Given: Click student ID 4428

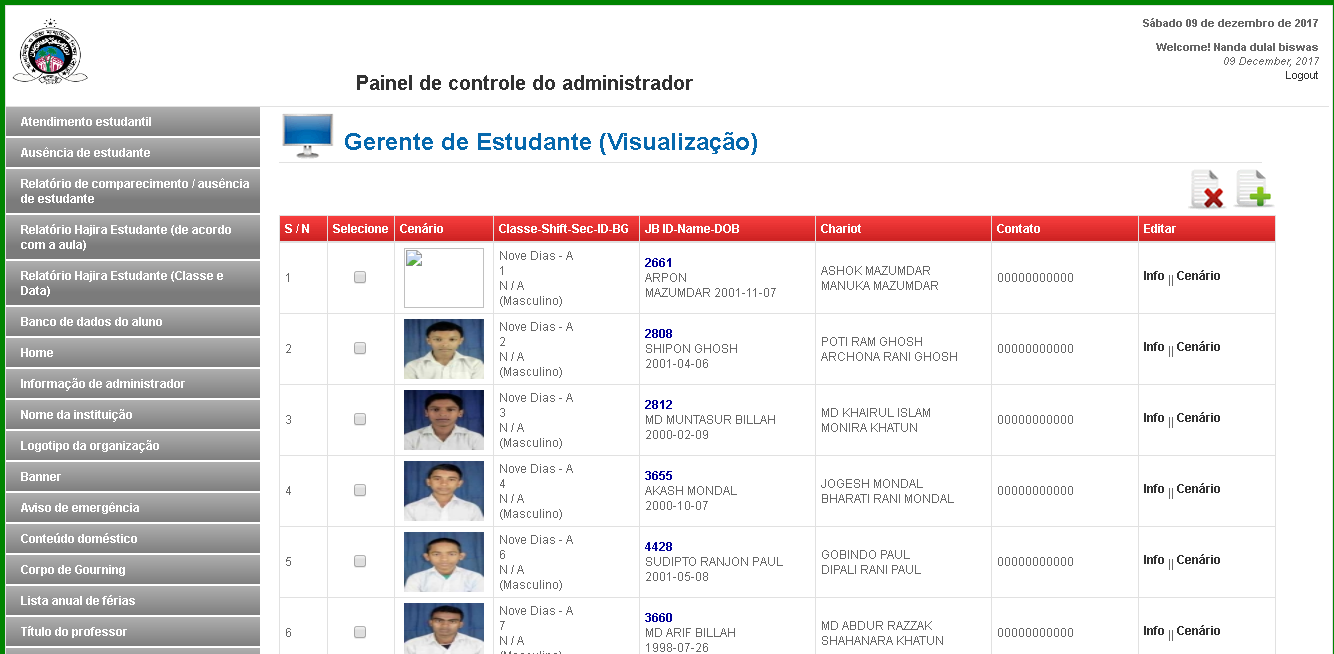Looking at the screenshot, I should click(x=658, y=547).
